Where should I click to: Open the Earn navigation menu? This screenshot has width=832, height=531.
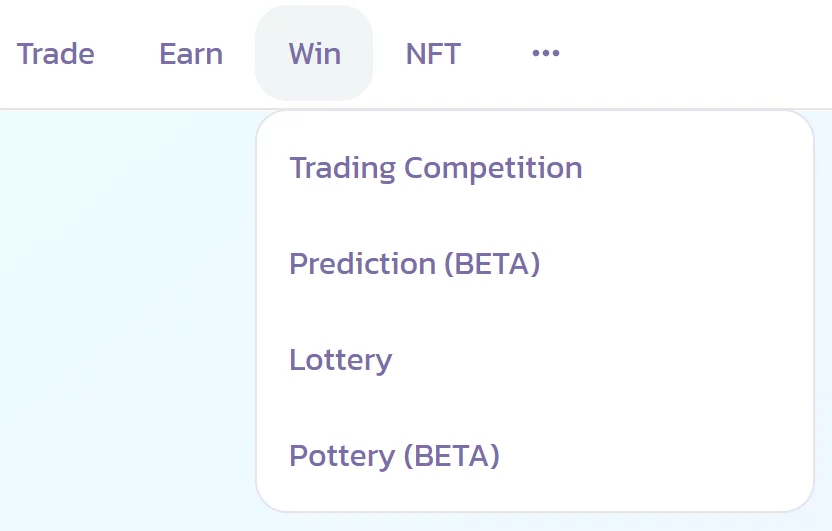[x=191, y=54]
